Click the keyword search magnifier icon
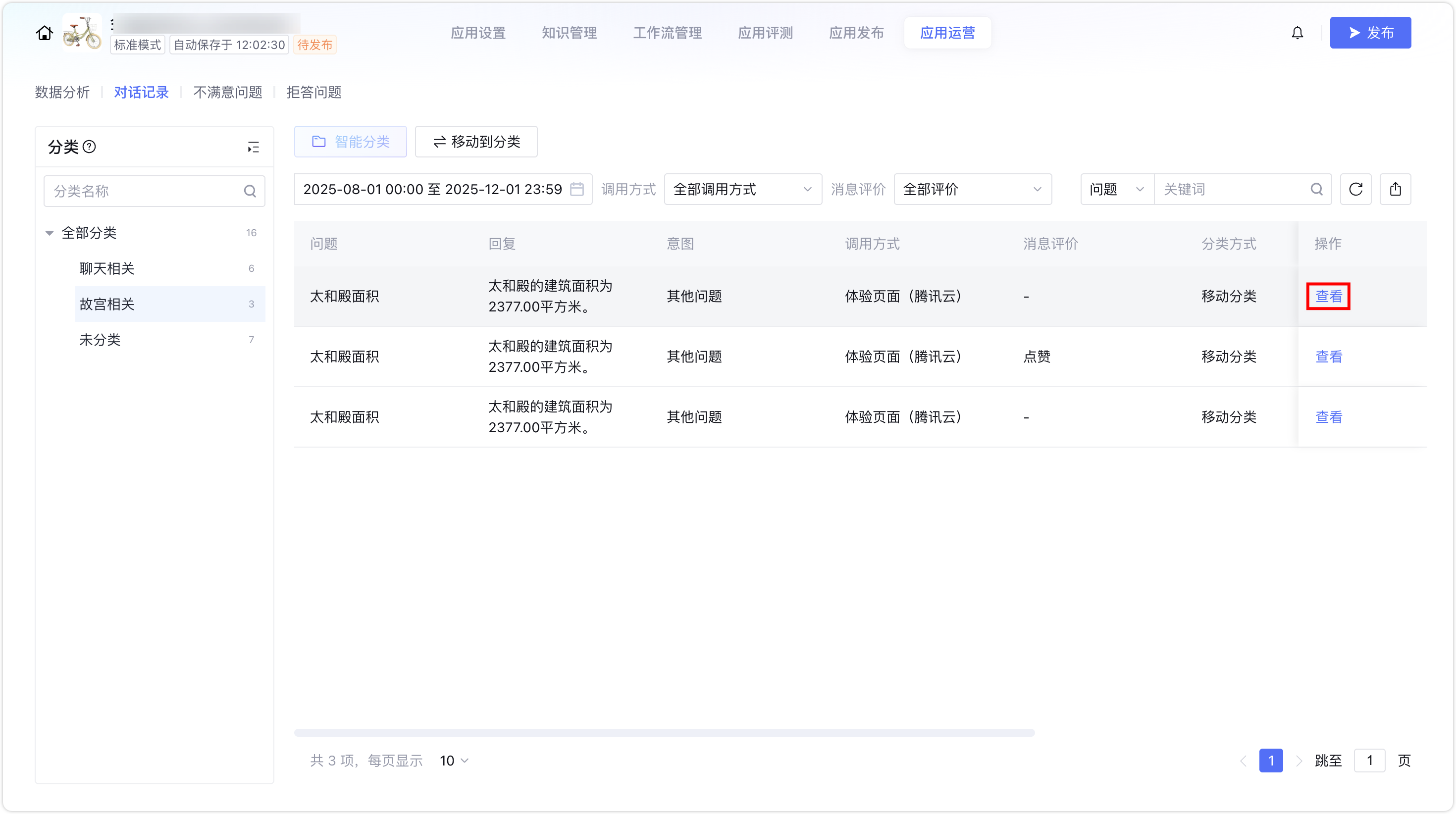1456x814 pixels. (1316, 189)
